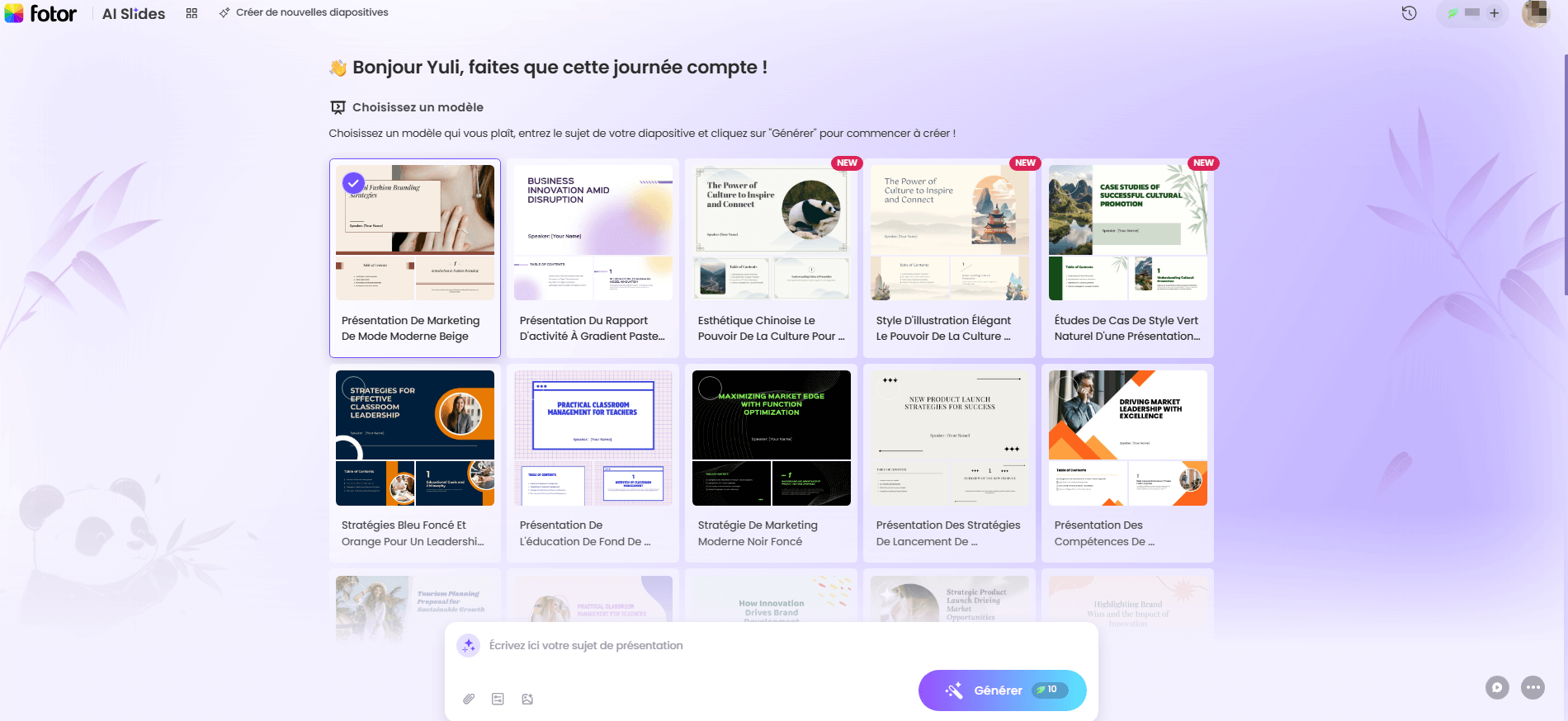
Task: Click the Fotor logo
Action: tap(40, 13)
